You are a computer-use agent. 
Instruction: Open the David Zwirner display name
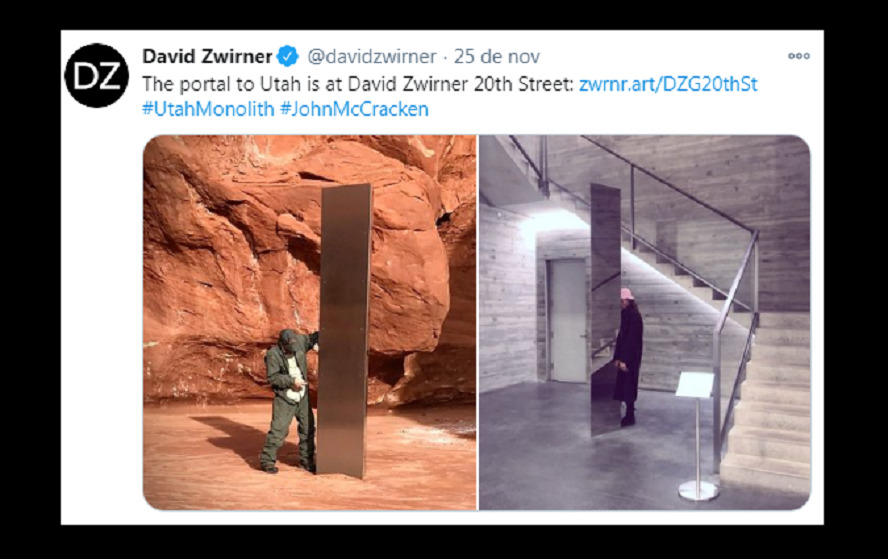tap(207, 56)
